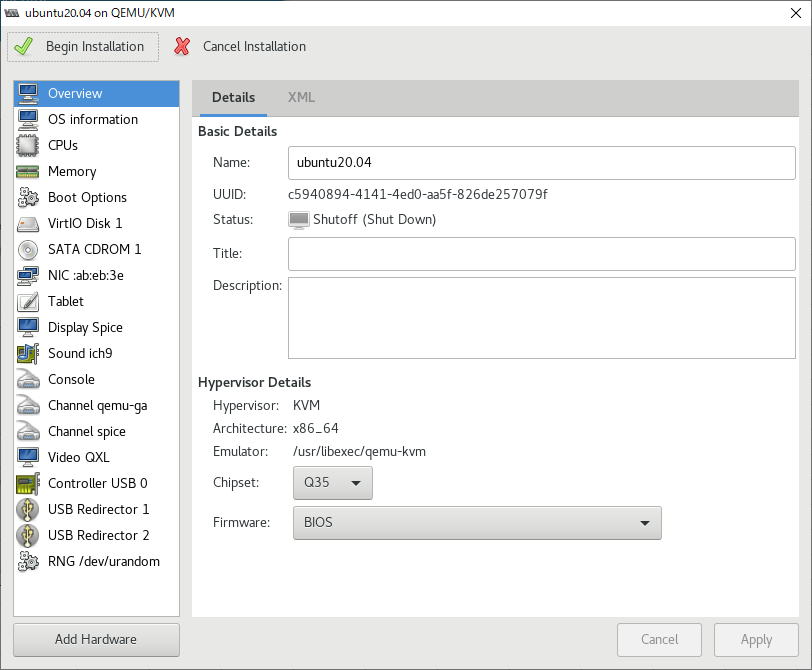Click the USB Redirector 1 icon
This screenshot has width=812, height=670.
tap(28, 509)
